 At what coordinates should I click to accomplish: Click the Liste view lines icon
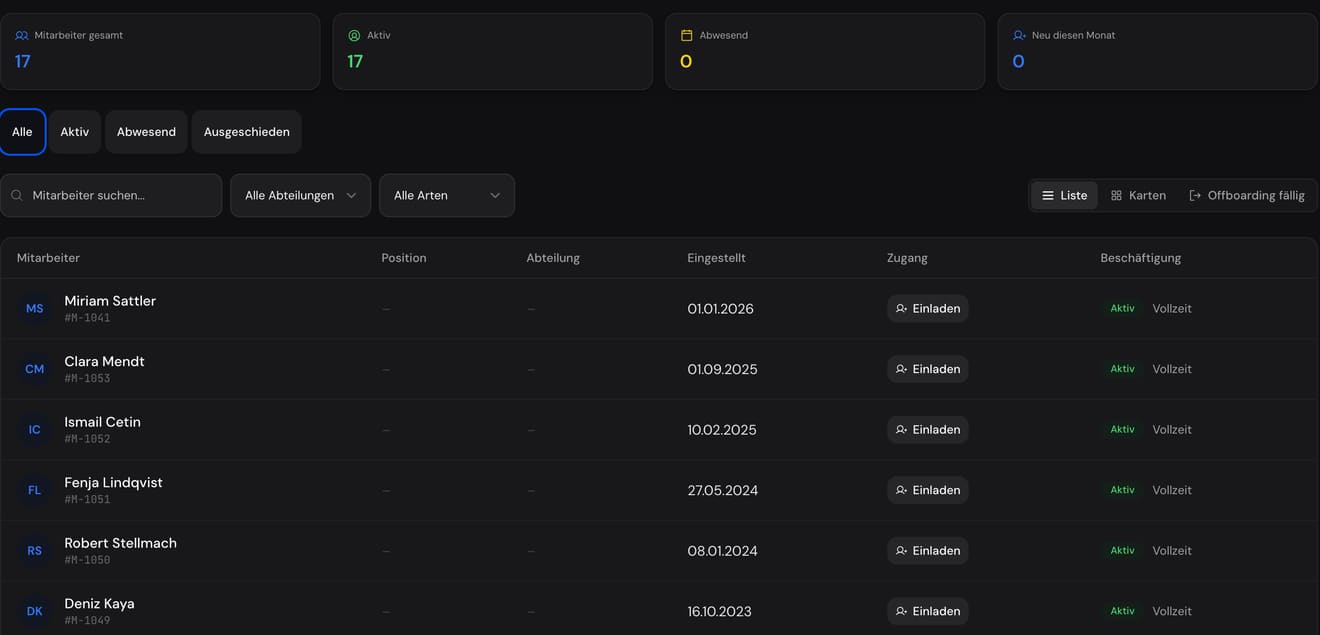(1048, 195)
